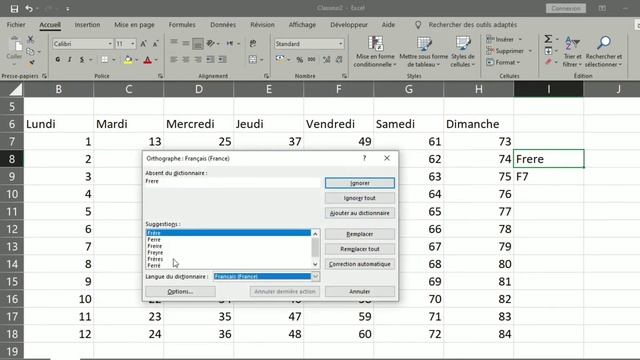Click the Save icon in title bar
This screenshot has height=360, width=640.
click(x=14, y=9)
